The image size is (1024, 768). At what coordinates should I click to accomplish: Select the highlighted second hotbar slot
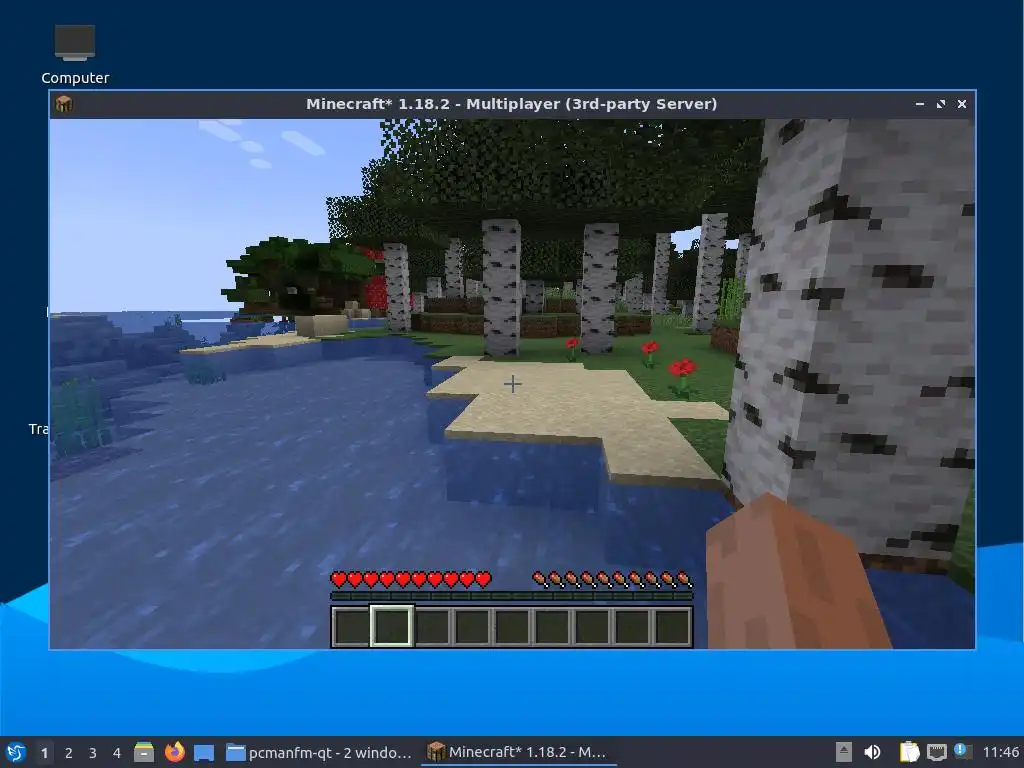(x=392, y=626)
